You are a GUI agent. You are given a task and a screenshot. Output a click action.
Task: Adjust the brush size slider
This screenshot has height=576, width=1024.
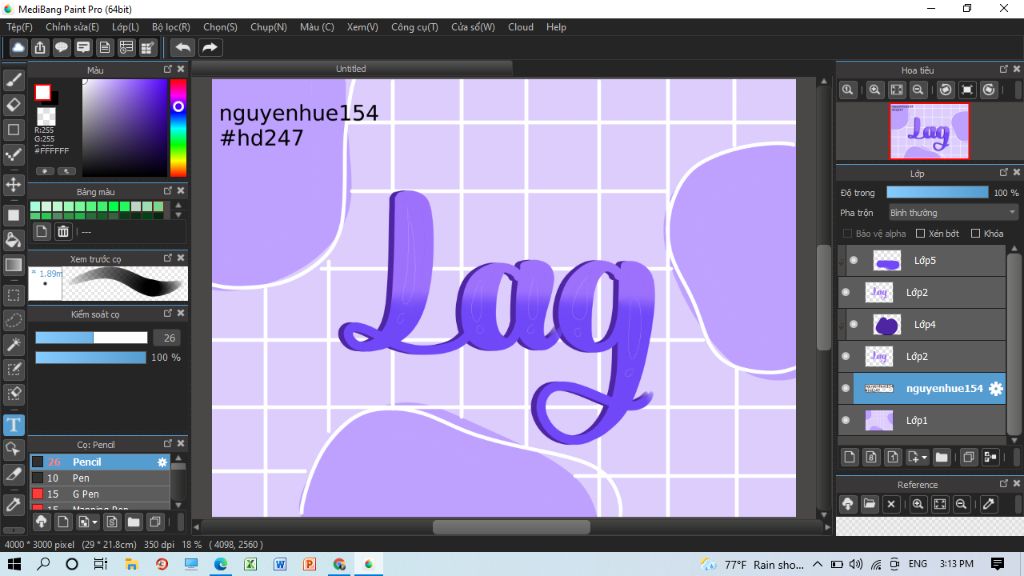[x=91, y=338]
